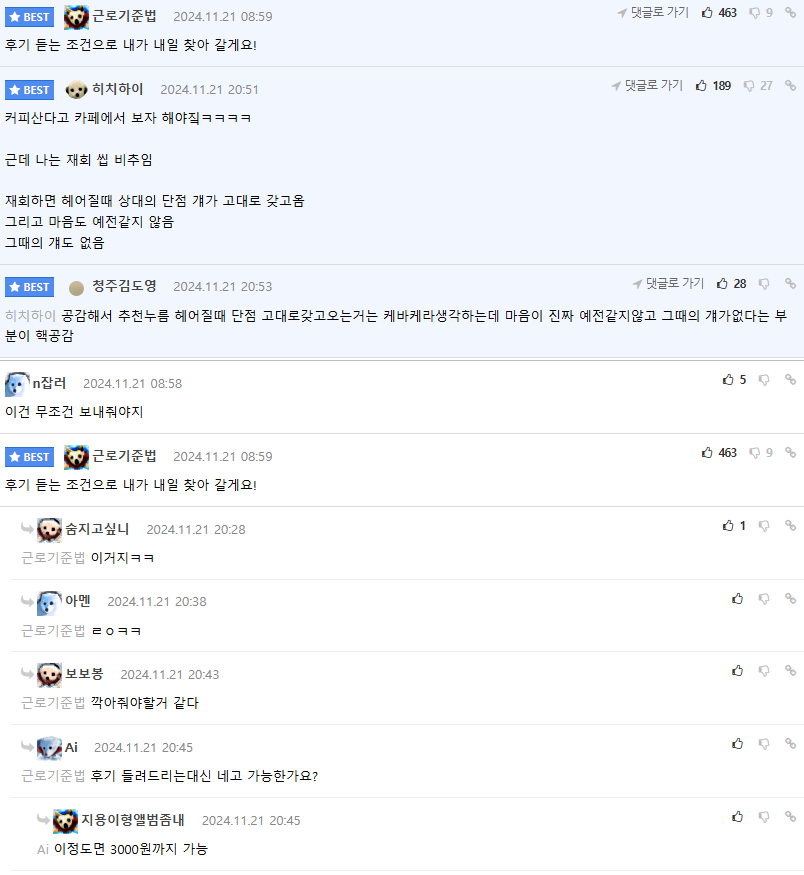Hit thumbs-down on 아멘's reply
804x875 pixels.
pyautogui.click(x=764, y=599)
